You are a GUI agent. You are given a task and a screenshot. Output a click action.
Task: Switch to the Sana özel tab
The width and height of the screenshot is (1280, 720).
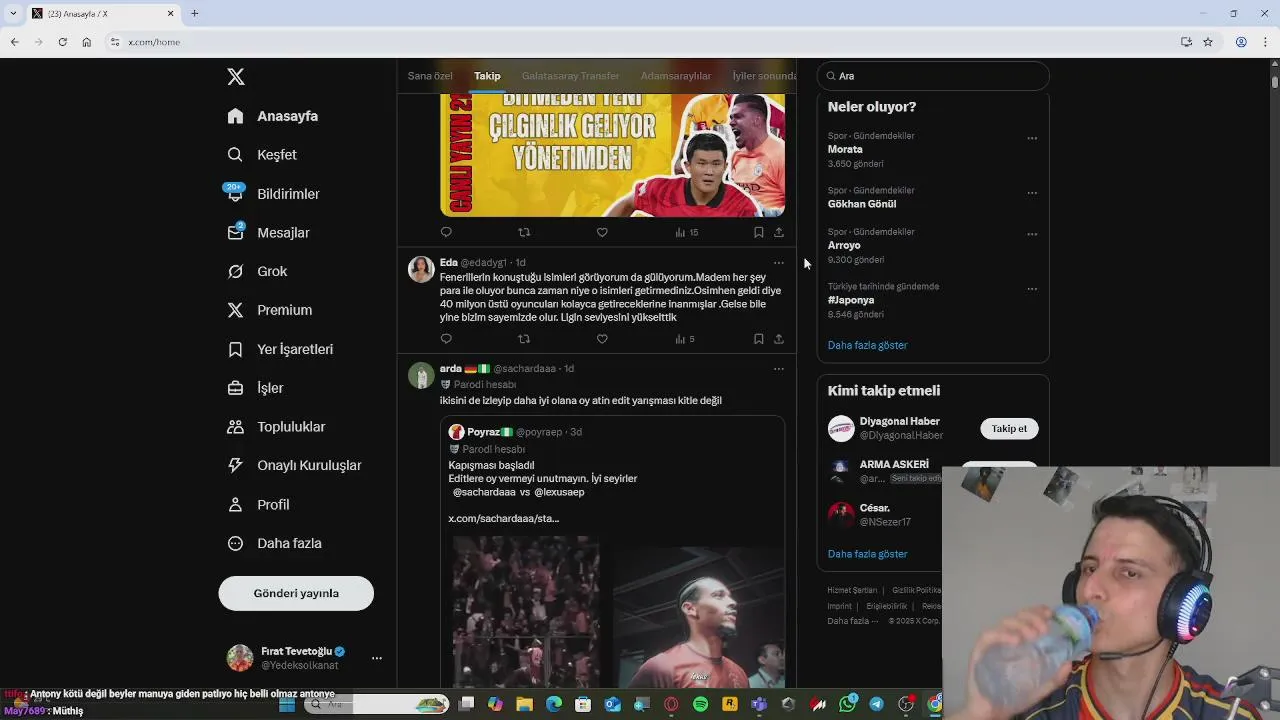[x=430, y=76]
